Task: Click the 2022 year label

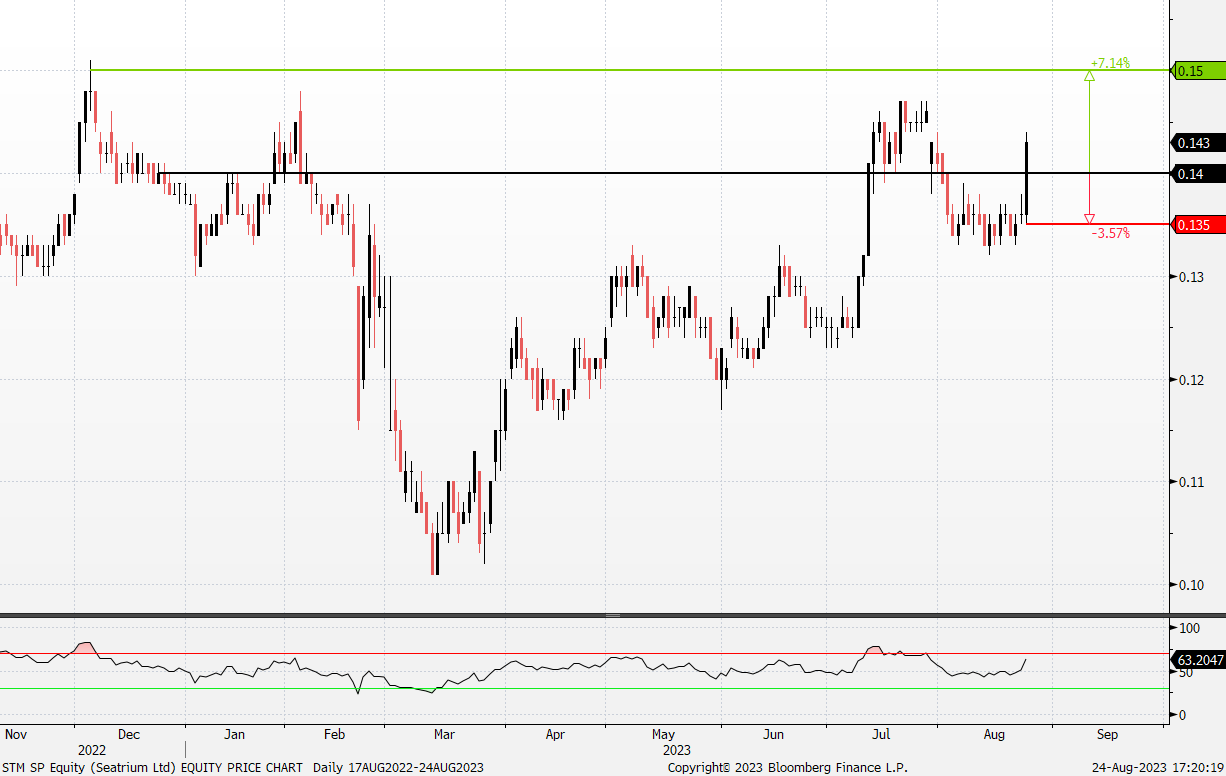Action: (92, 749)
